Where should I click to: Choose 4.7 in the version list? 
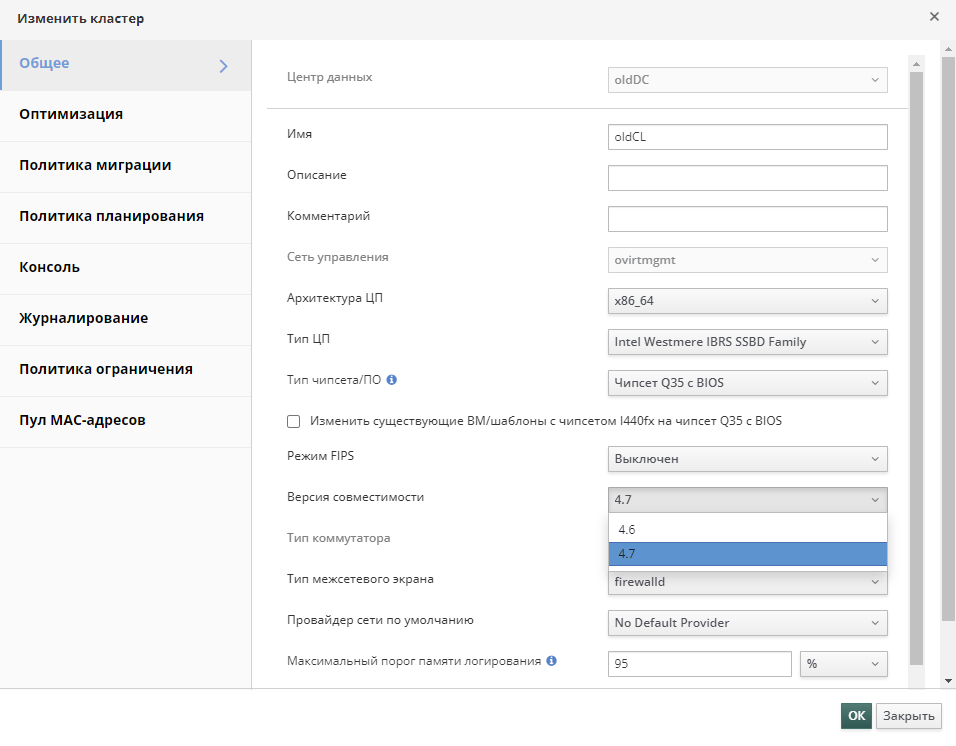coord(747,554)
